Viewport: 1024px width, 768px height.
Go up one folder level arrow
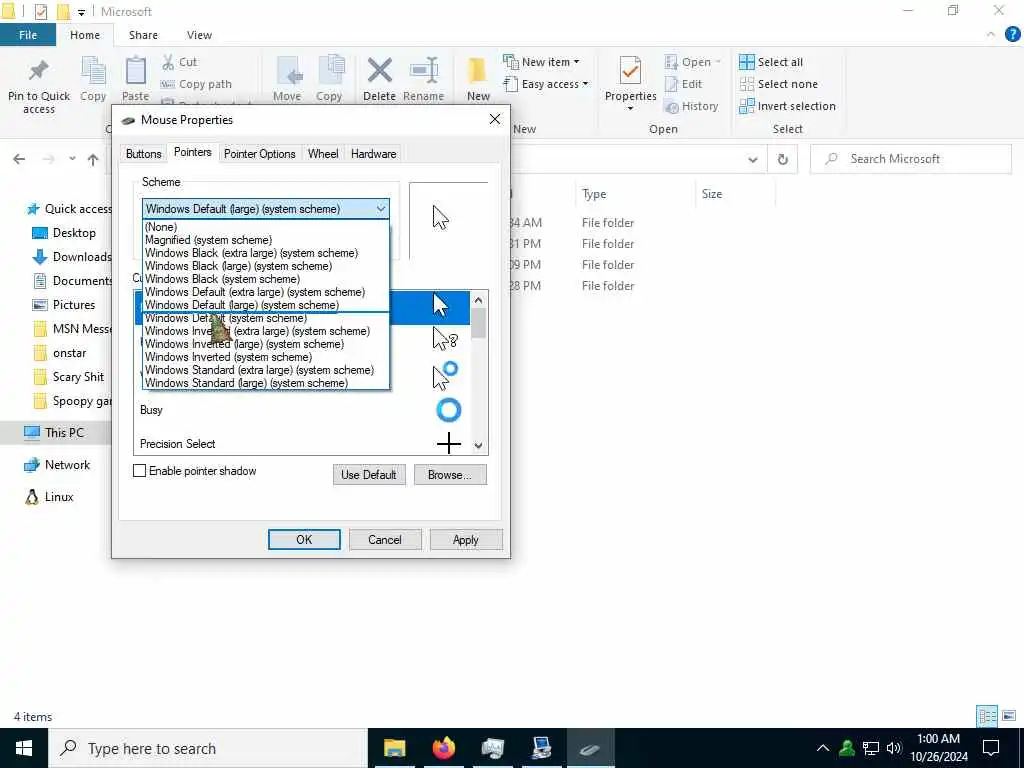click(x=93, y=159)
